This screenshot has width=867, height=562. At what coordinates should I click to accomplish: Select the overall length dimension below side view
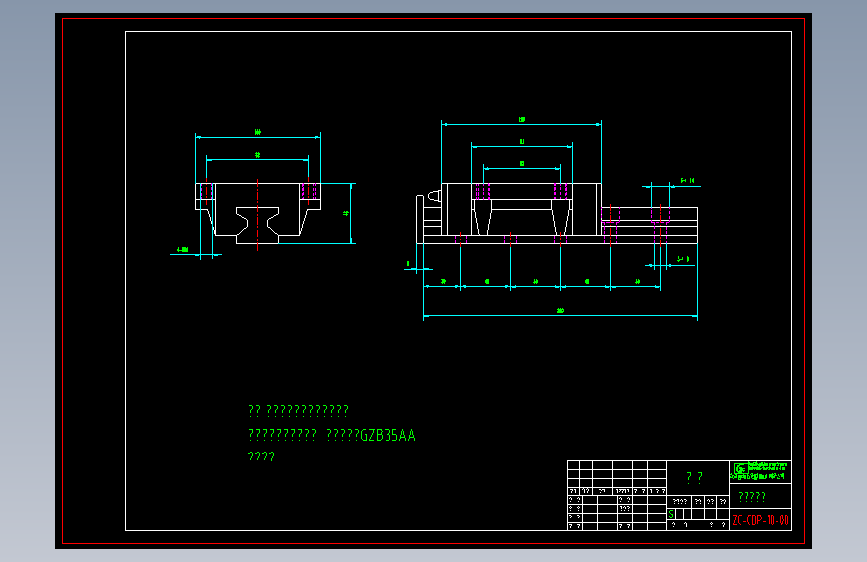(x=560, y=313)
